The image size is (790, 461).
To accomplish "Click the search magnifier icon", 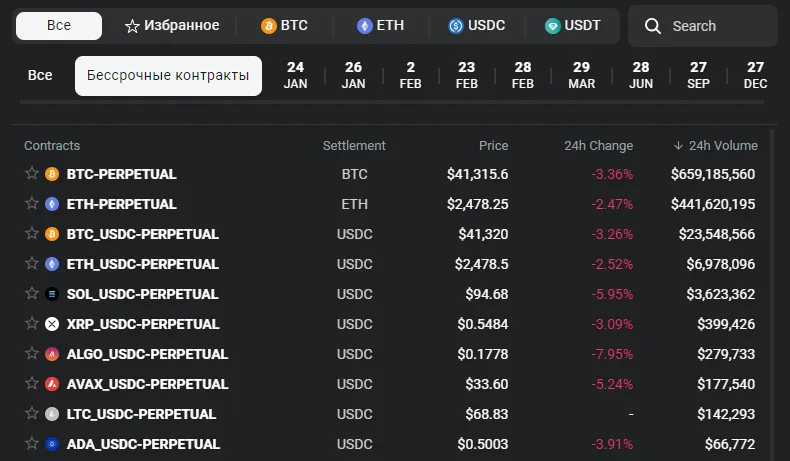I will [x=652, y=26].
